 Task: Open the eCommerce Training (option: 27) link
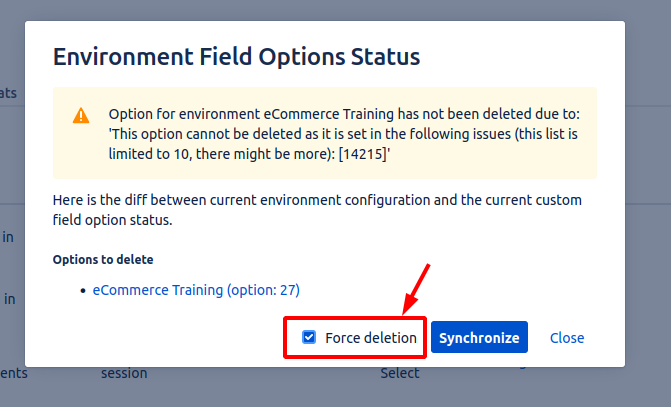(x=196, y=290)
